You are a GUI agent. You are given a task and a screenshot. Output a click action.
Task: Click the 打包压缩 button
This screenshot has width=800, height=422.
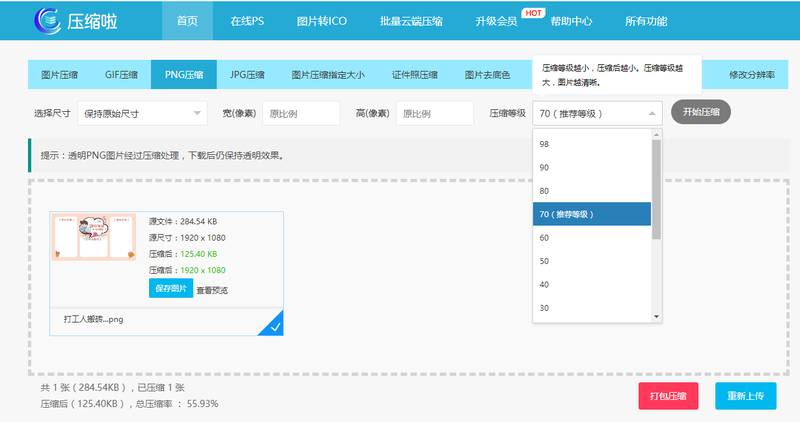tap(668, 396)
